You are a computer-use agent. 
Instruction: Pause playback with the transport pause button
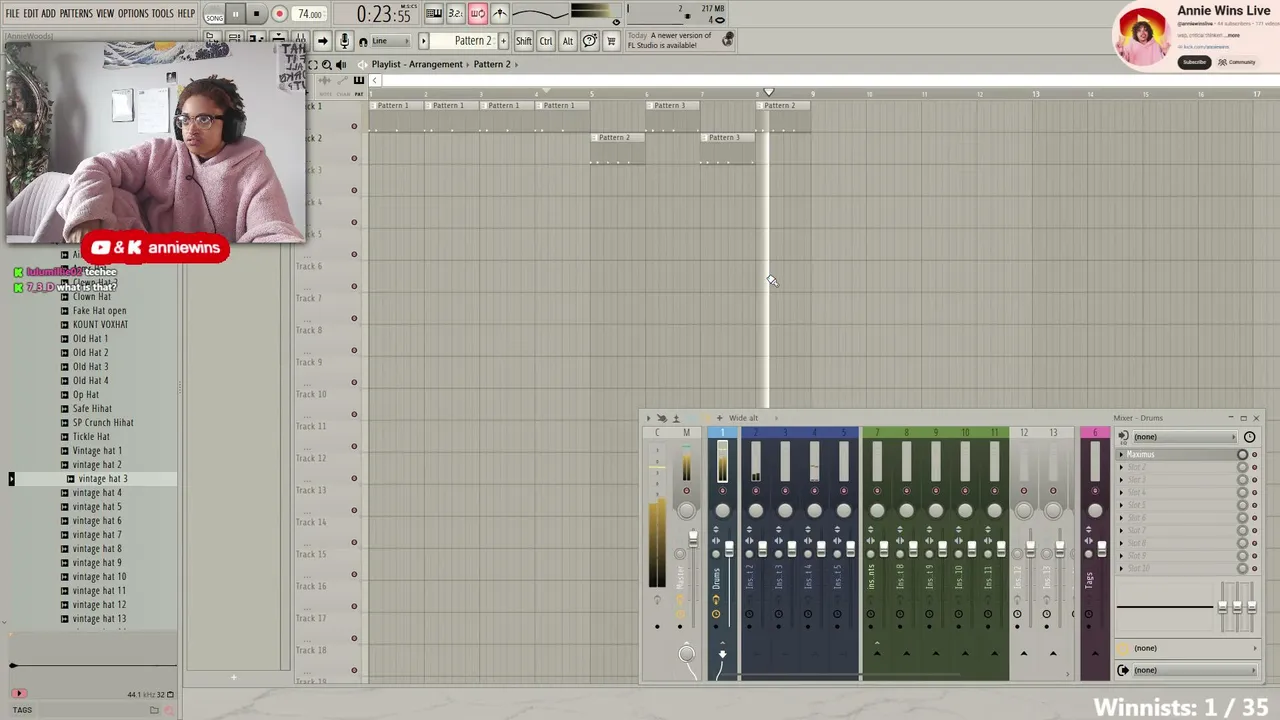(x=235, y=14)
